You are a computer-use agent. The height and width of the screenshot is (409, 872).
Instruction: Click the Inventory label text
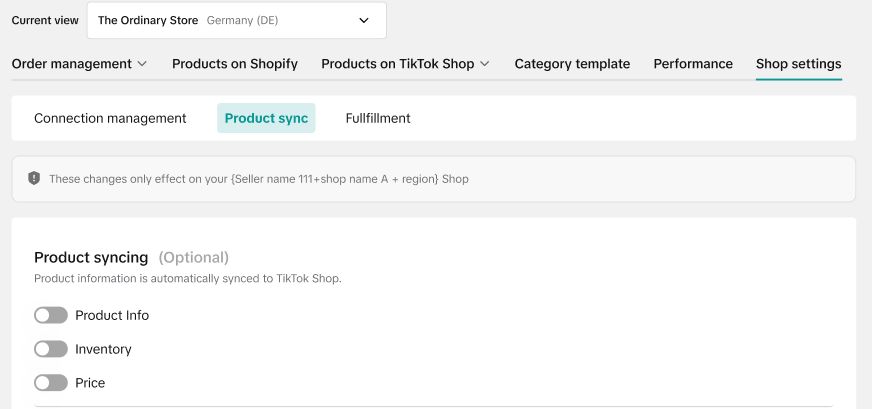(x=103, y=349)
